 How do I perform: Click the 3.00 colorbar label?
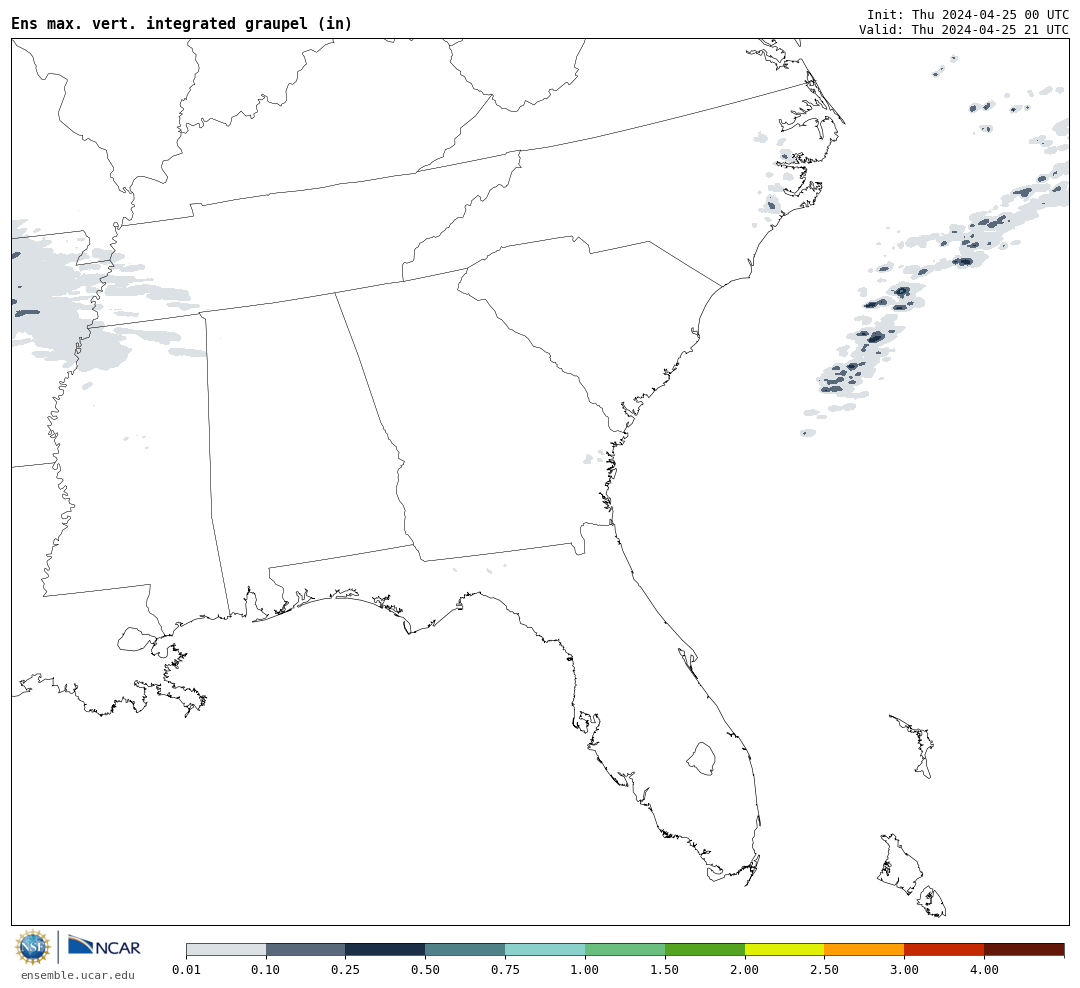pos(904,969)
